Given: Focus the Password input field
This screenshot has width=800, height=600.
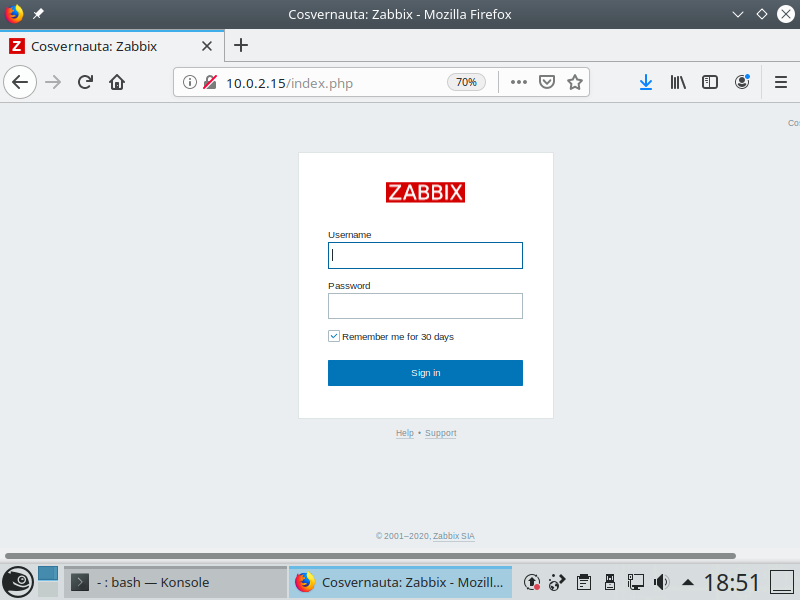Looking at the screenshot, I should [425, 306].
